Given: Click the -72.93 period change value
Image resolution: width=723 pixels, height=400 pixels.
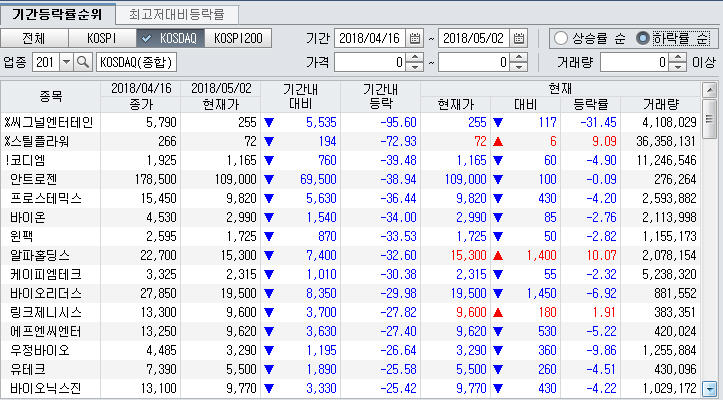Looking at the screenshot, I should click(398, 141).
